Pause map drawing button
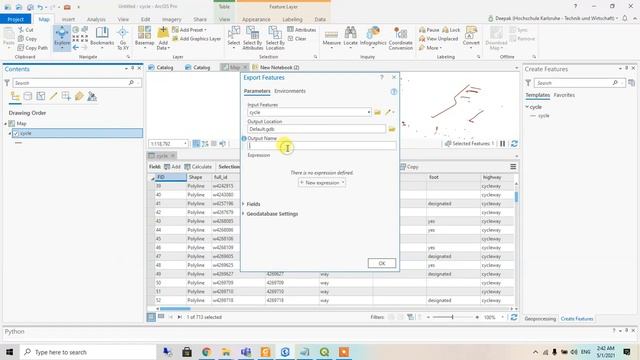Screen dimensions: 640x360 point(502,144)
